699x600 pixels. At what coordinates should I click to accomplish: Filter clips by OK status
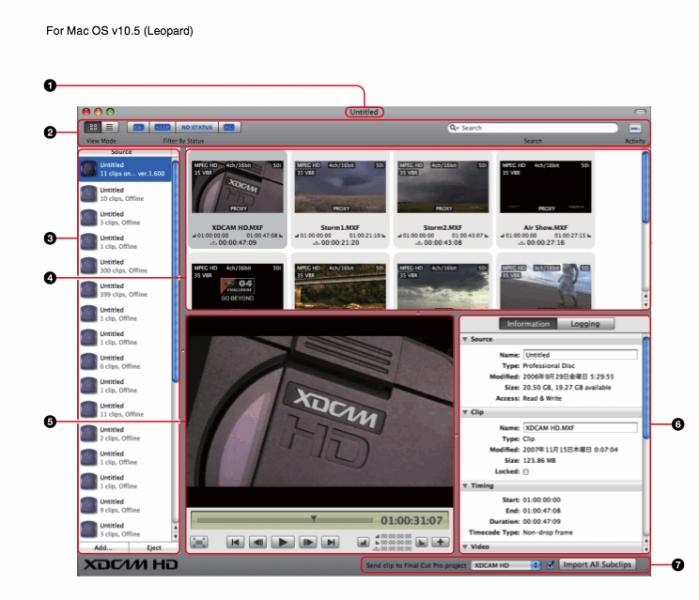point(138,127)
